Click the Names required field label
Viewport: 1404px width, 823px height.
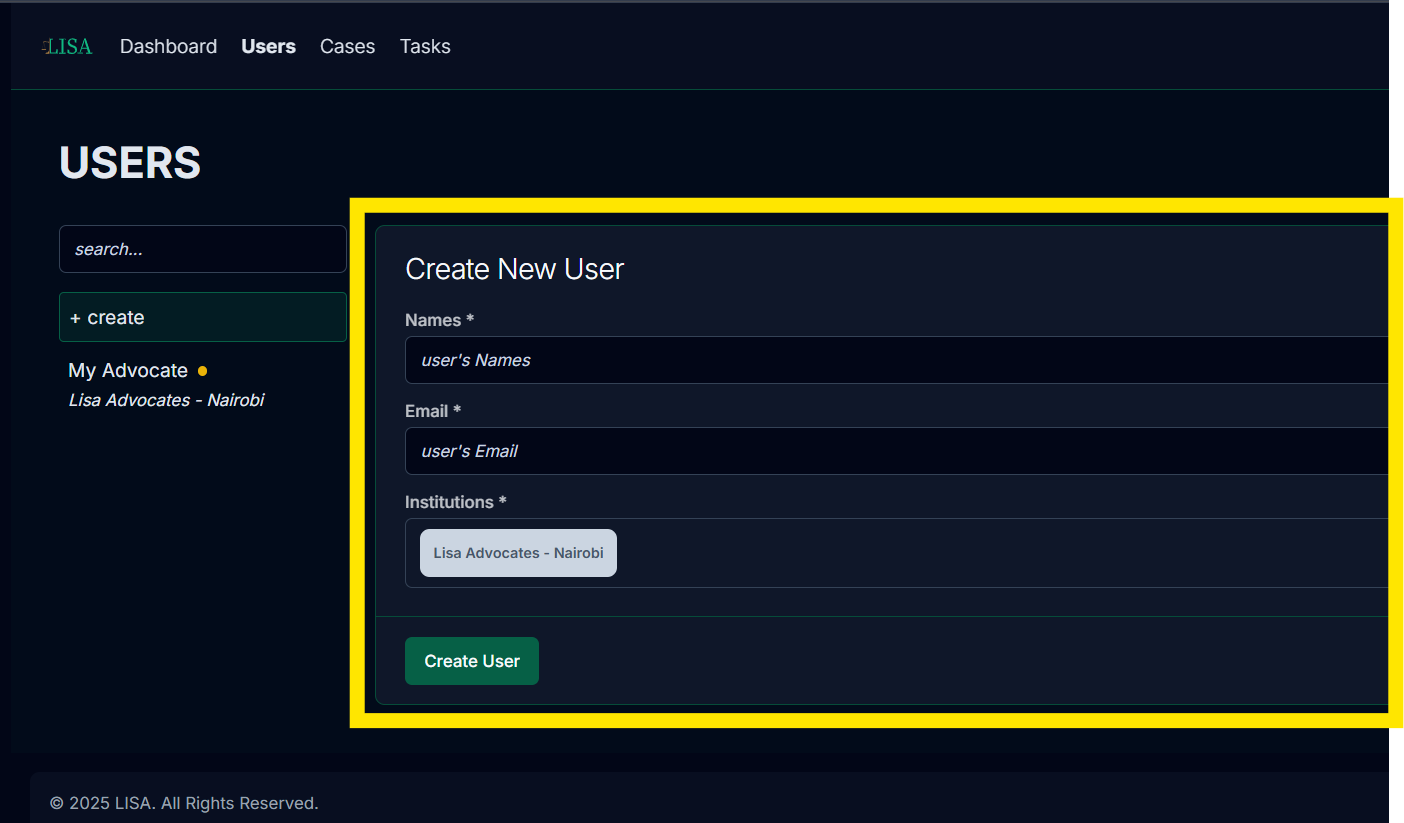439,319
